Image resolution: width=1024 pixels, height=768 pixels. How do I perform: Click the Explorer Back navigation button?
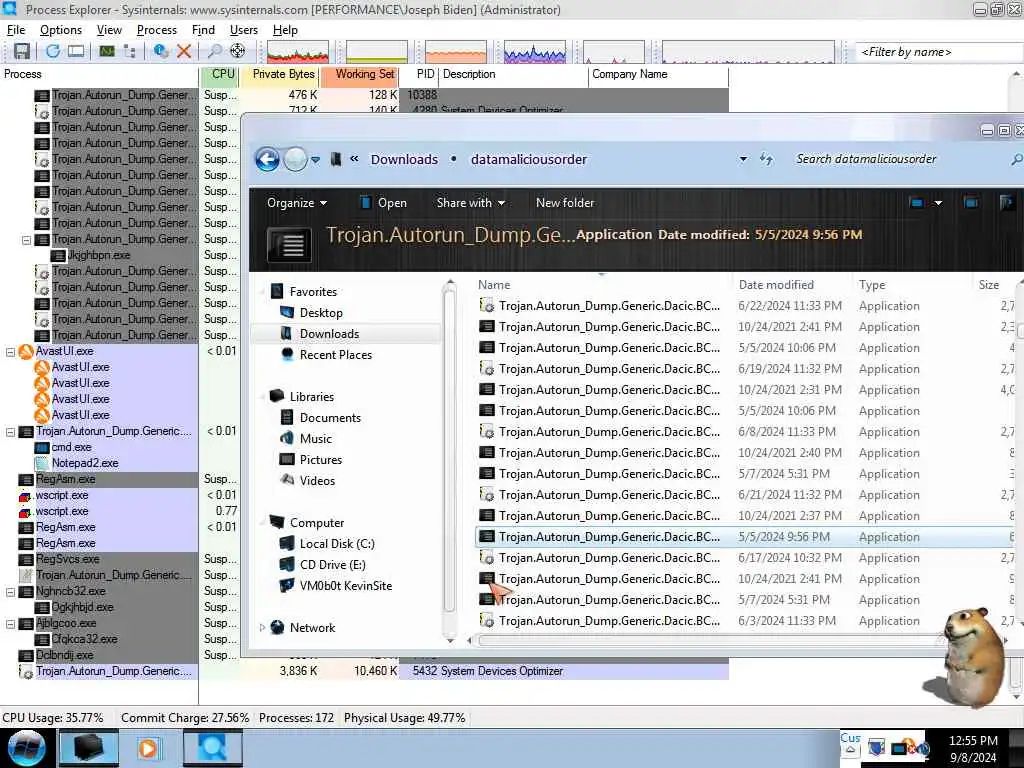pyautogui.click(x=267, y=159)
